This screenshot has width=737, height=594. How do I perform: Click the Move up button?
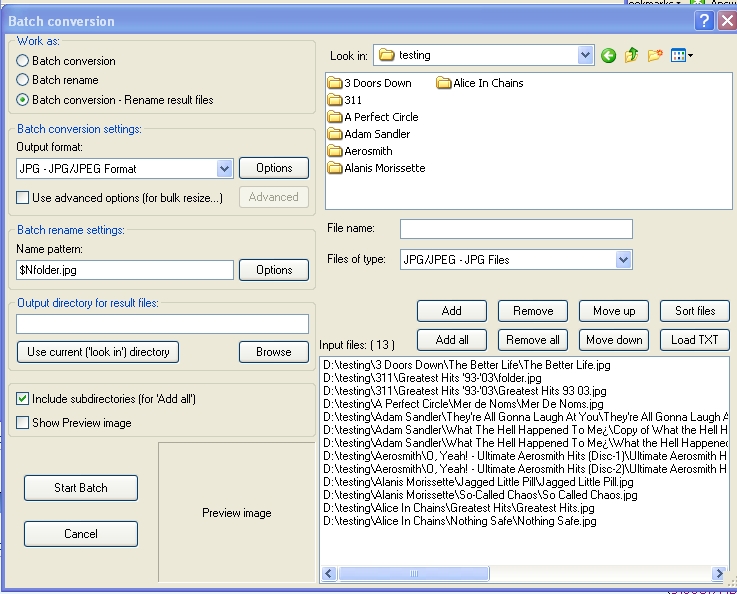614,311
